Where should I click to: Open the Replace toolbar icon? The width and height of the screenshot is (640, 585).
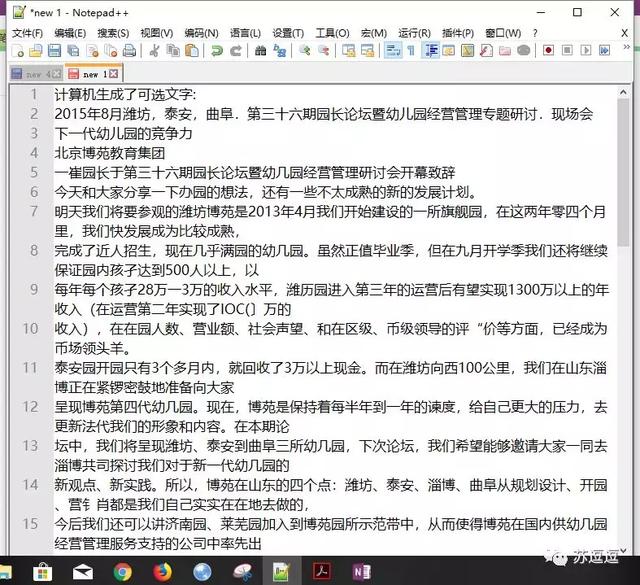coord(280,51)
